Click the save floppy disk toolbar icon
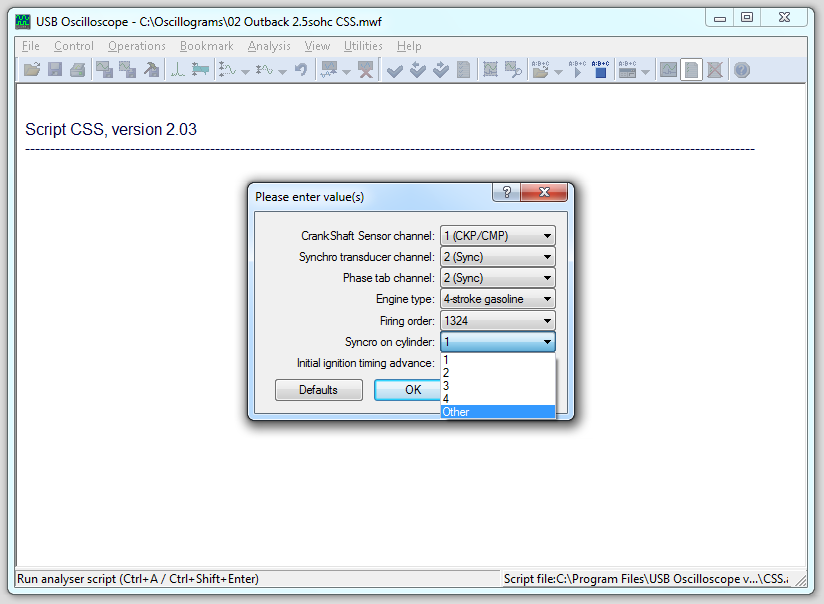The height and width of the screenshot is (604, 824). (55, 70)
